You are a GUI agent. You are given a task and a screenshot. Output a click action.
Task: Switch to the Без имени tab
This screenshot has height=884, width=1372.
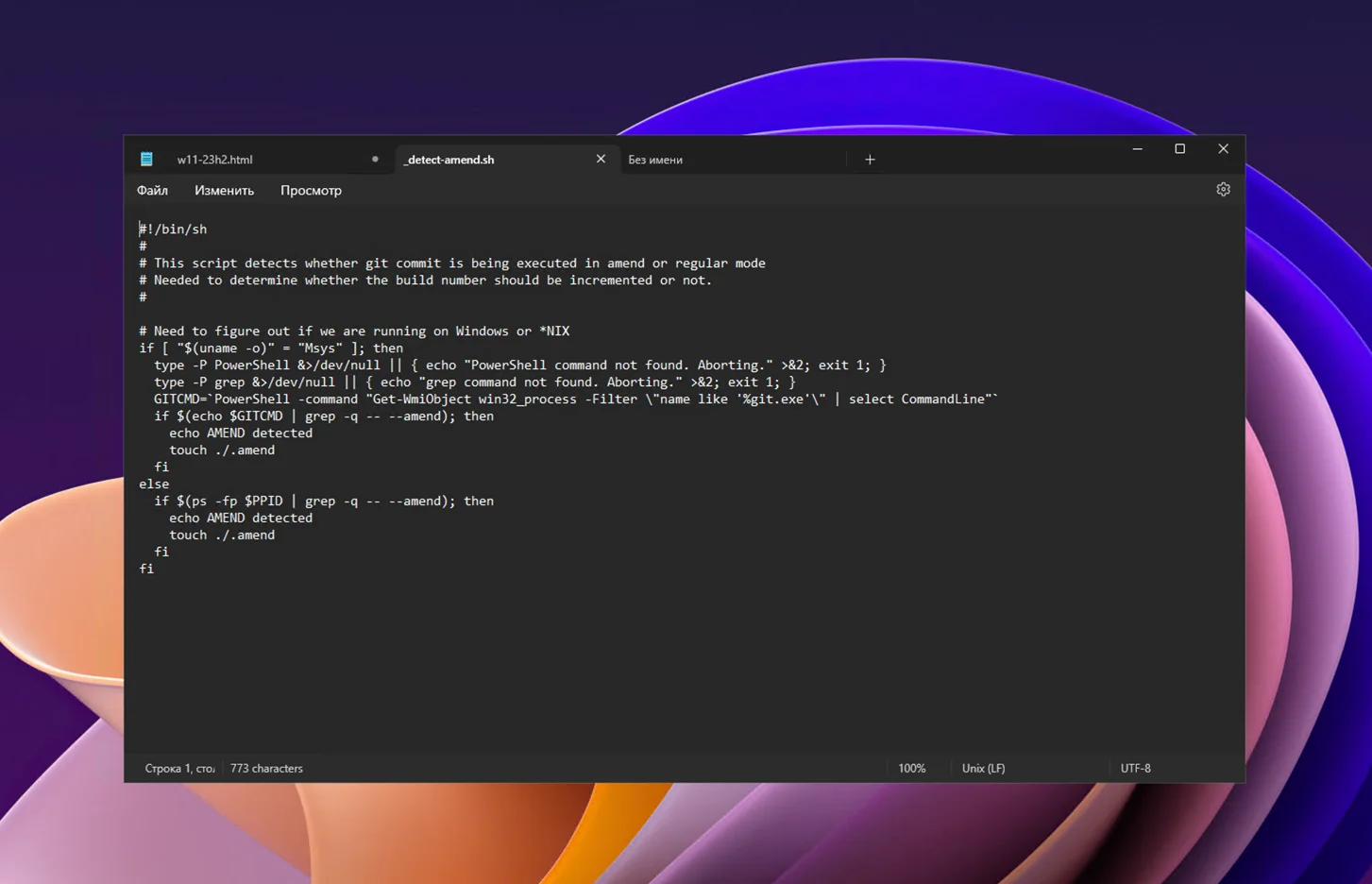point(655,160)
